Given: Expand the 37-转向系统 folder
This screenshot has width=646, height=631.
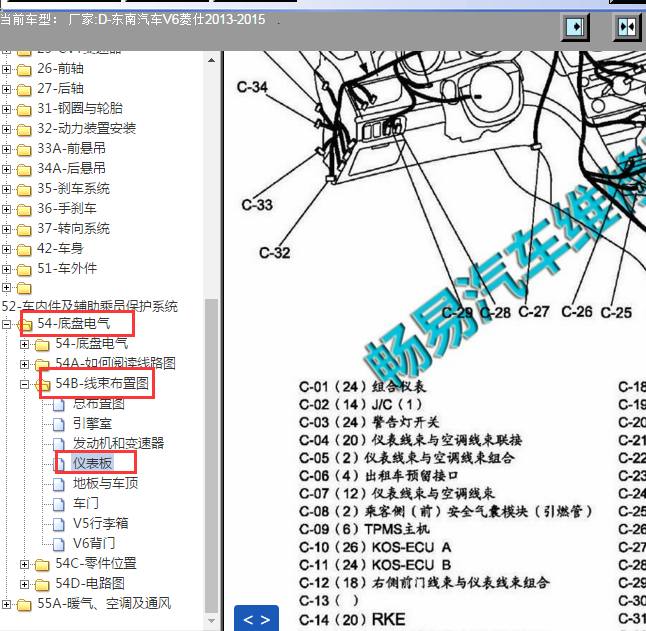Looking at the screenshot, I should pyautogui.click(x=6, y=229).
